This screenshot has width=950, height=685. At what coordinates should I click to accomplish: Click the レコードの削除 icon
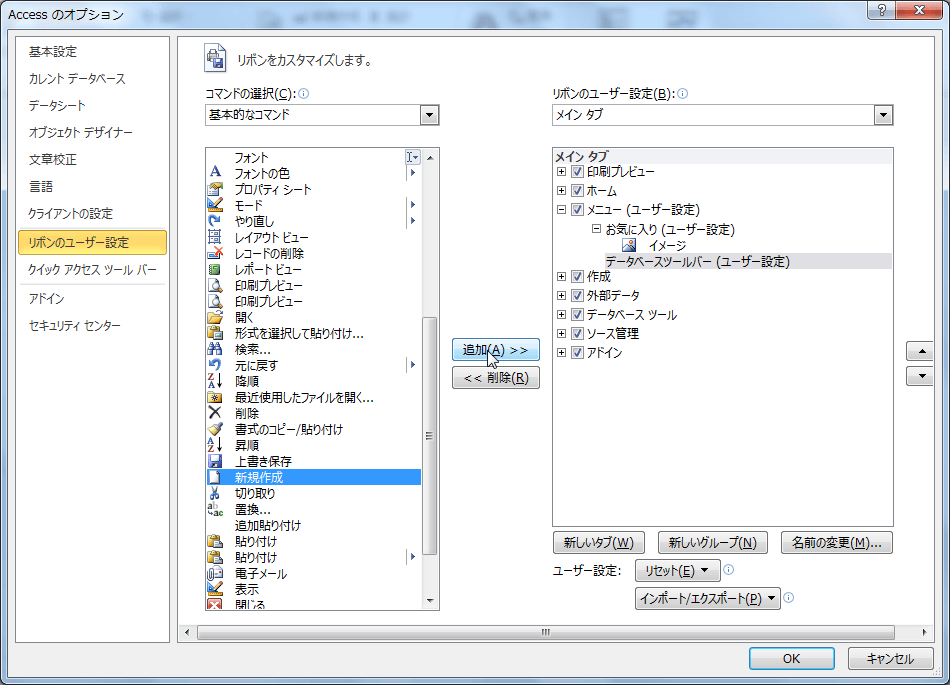point(215,253)
